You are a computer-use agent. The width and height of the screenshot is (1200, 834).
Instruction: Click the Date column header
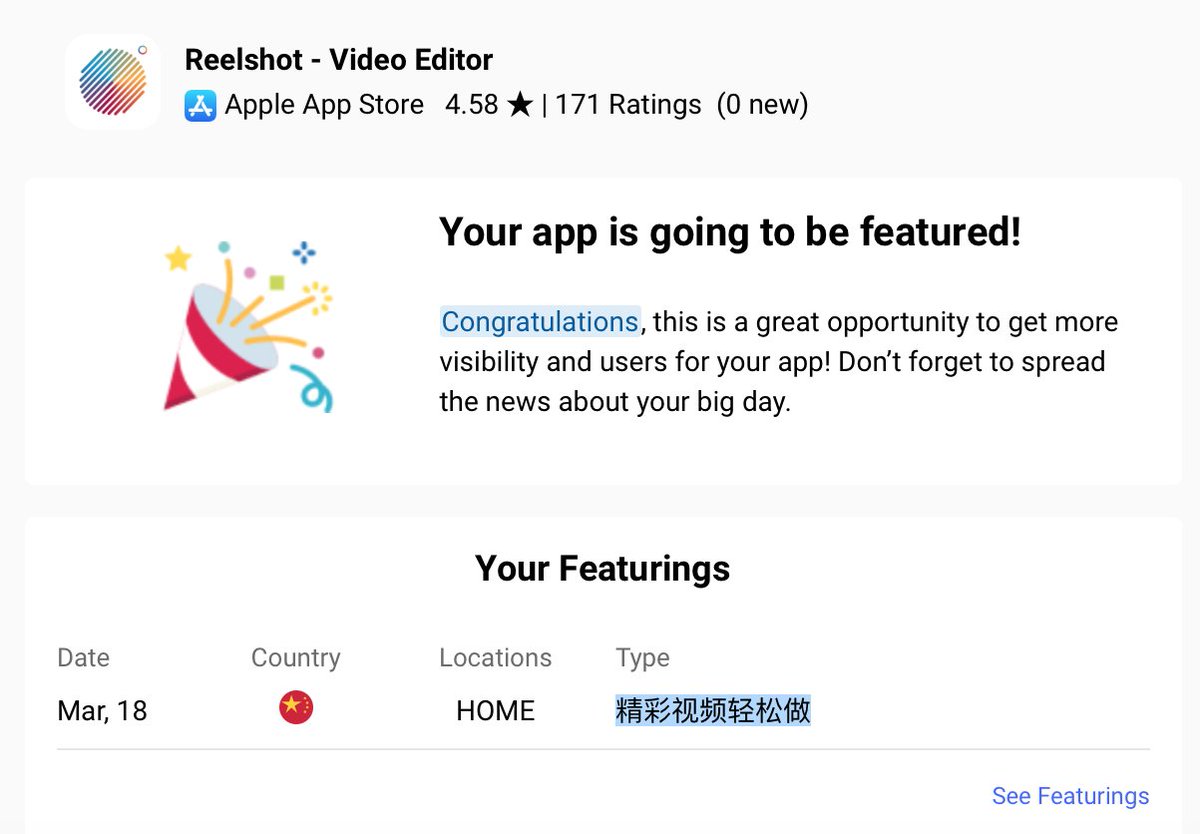(84, 658)
